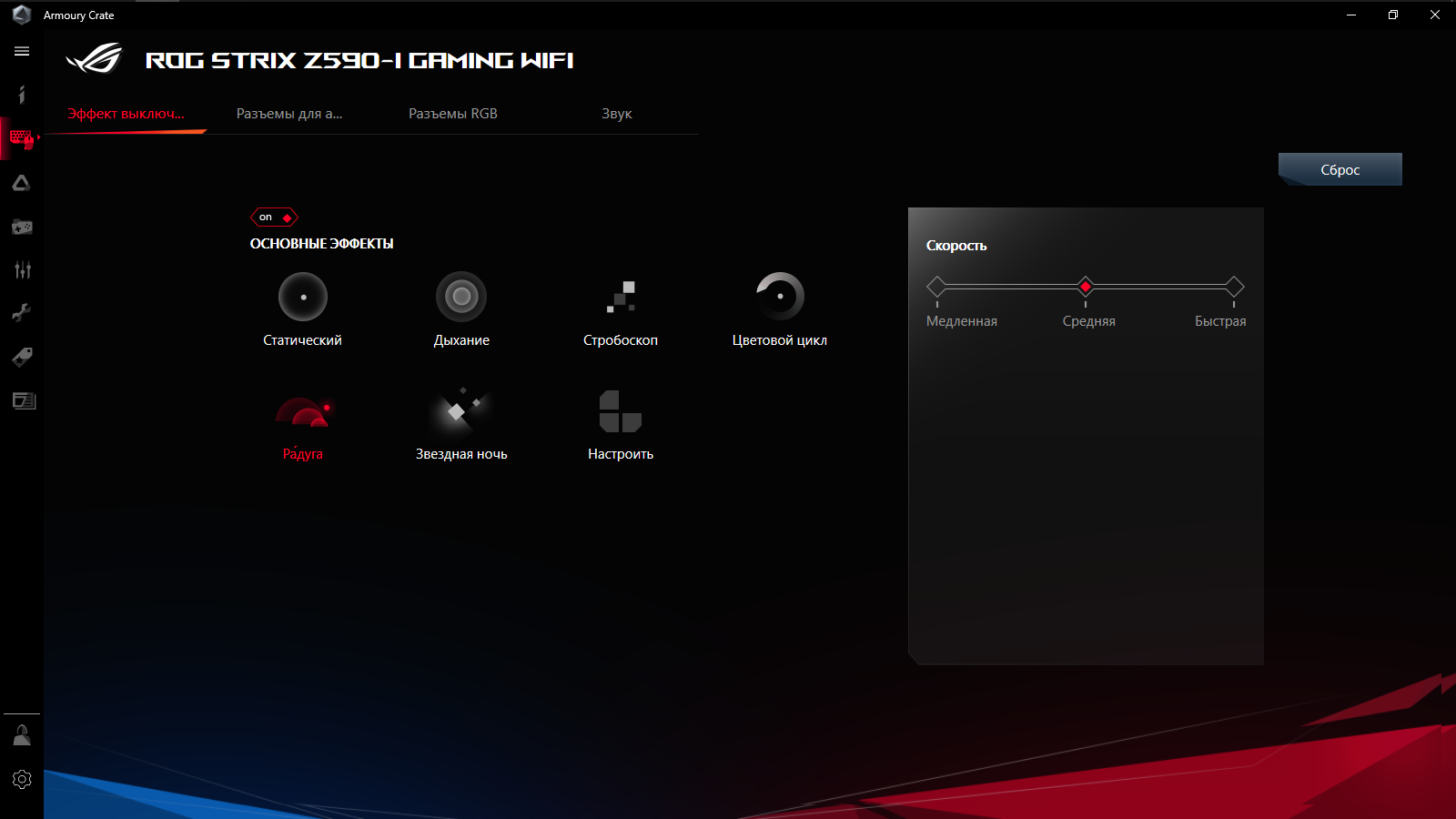
Task: Toggle the lighting effects on switch
Action: (273, 217)
